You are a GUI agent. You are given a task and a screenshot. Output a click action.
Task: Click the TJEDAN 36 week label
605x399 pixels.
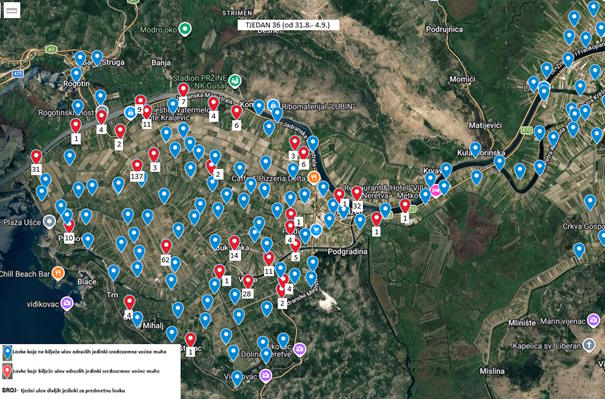point(289,25)
